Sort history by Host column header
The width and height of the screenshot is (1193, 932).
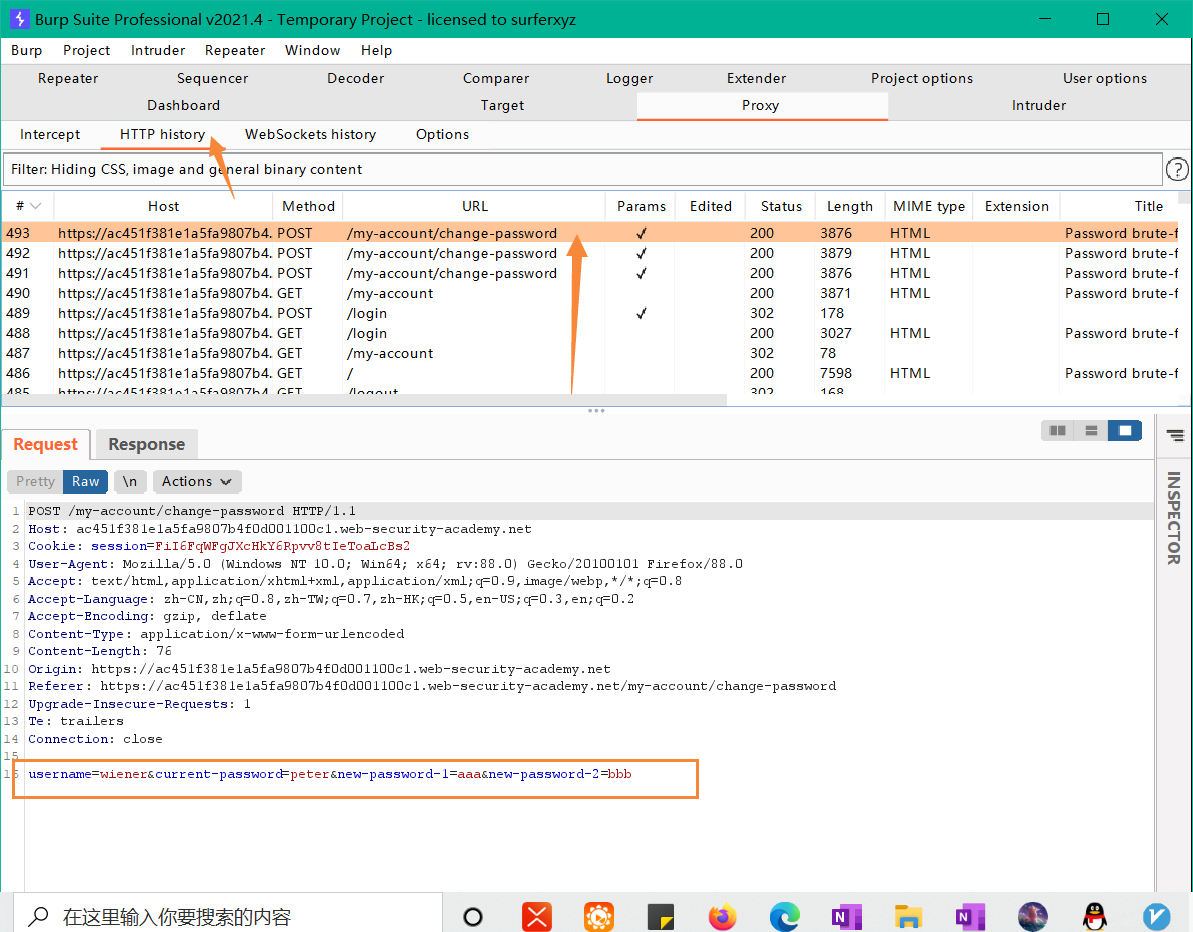point(163,206)
